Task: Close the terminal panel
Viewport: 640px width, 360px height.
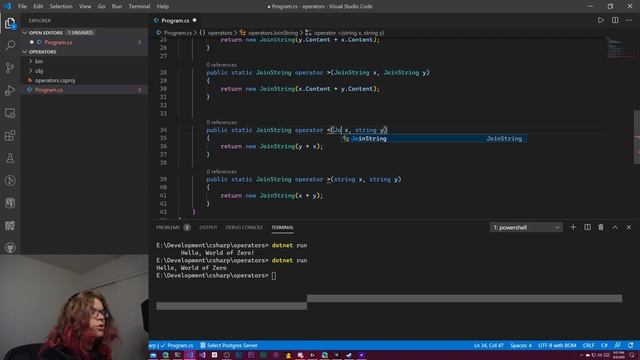Action: click(629, 227)
